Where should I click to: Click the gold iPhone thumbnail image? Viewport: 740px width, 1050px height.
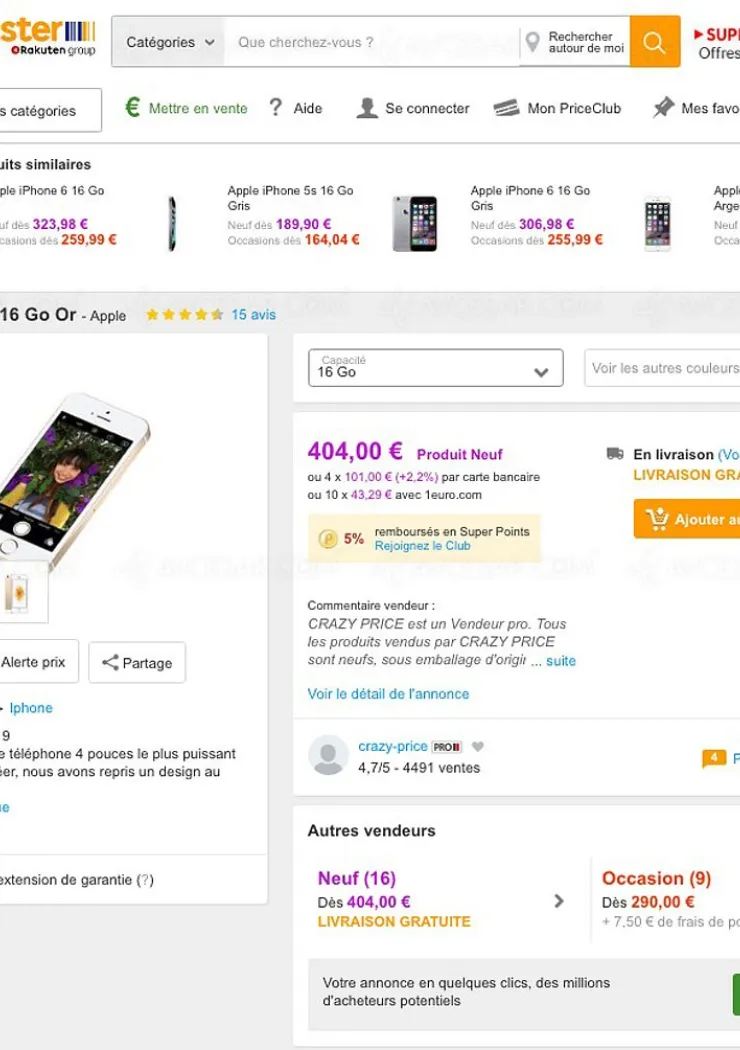tap(17, 595)
